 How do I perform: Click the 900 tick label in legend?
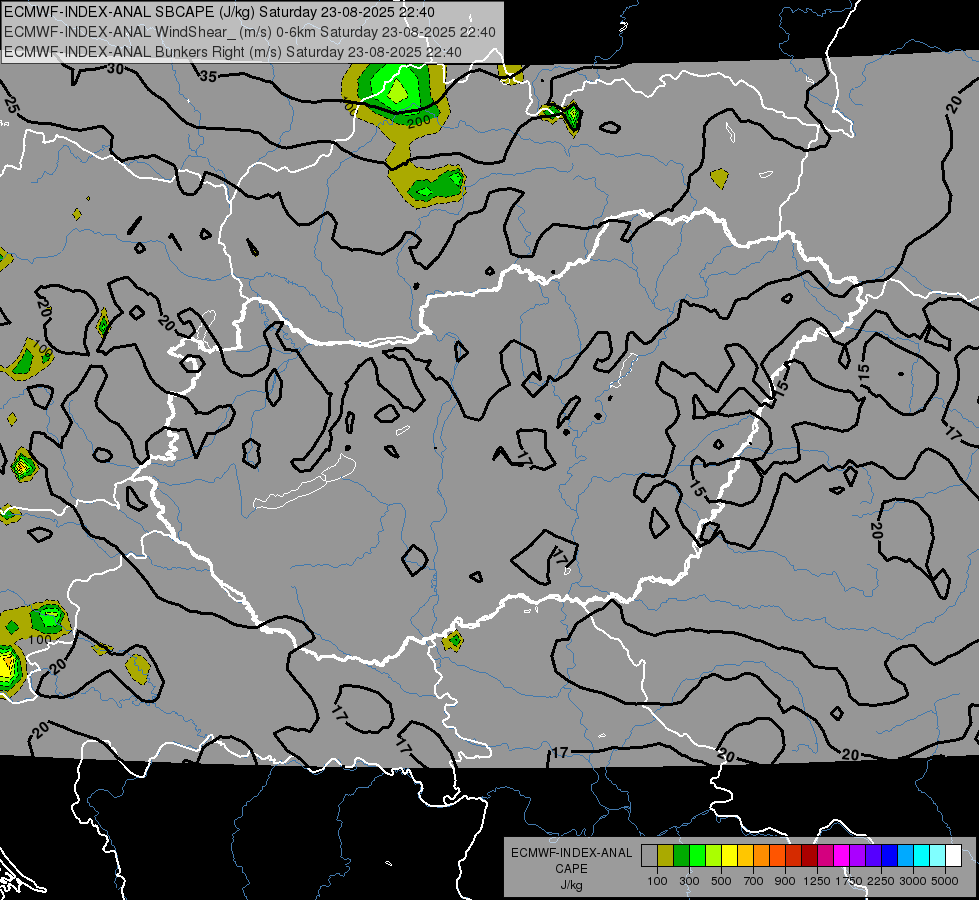click(785, 881)
